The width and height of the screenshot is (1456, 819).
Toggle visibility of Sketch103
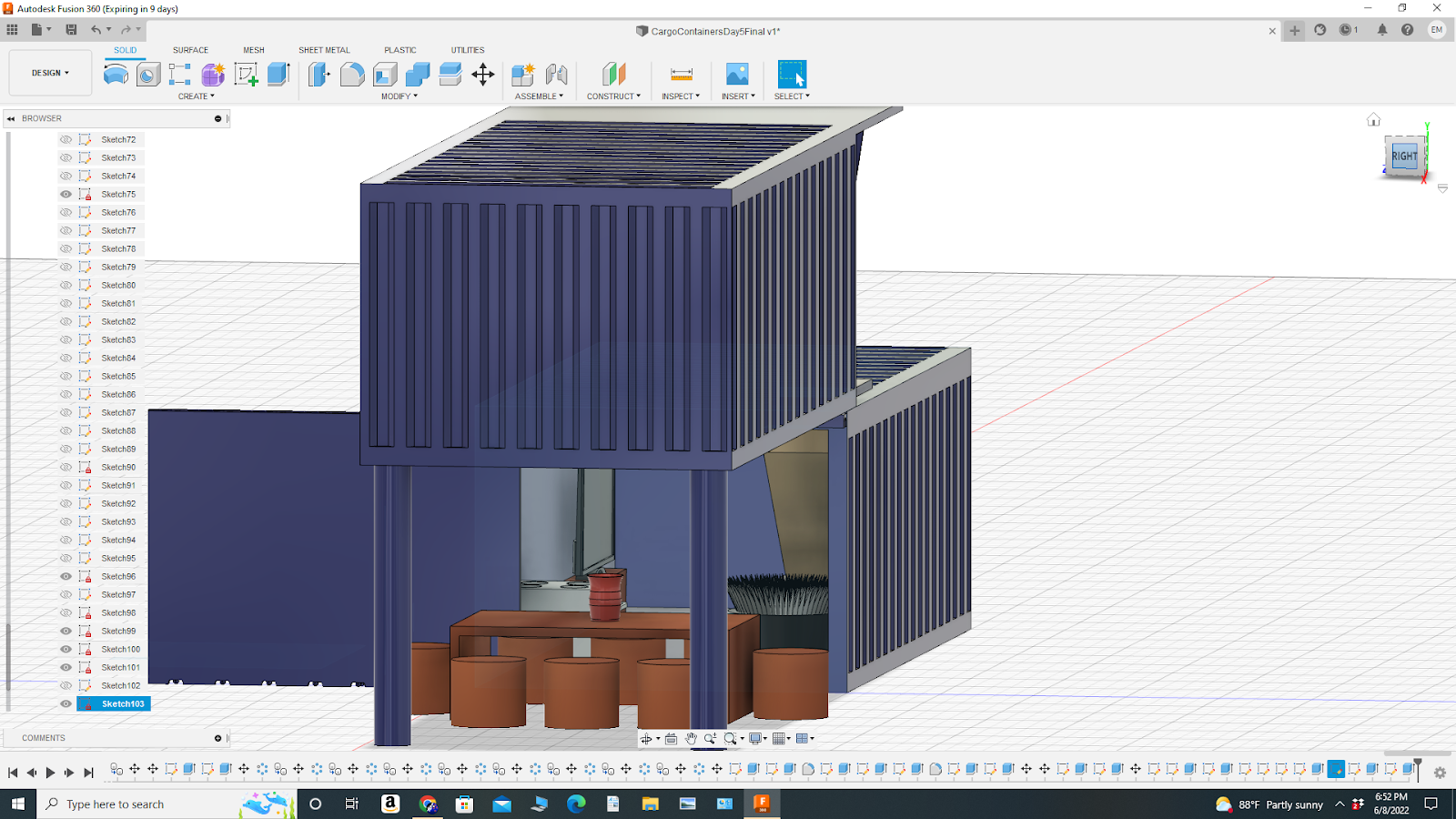click(65, 703)
